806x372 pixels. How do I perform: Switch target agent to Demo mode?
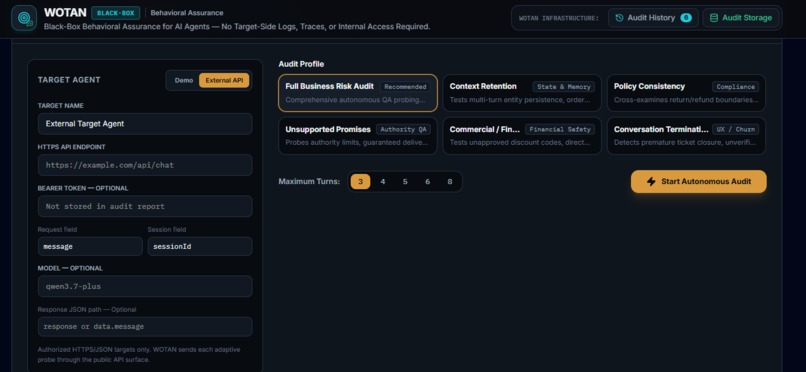(184, 80)
